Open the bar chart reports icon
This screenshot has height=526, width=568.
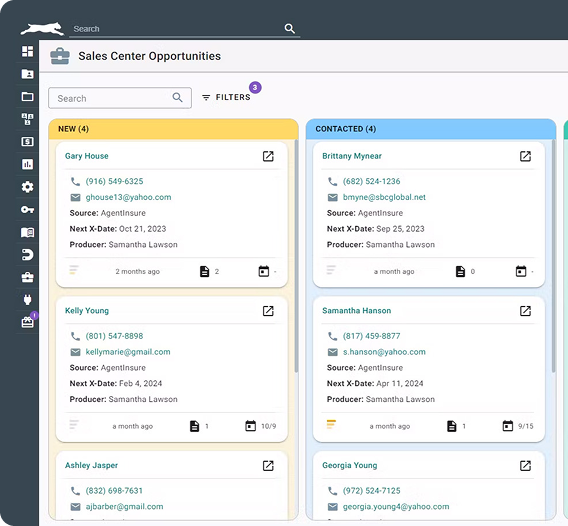pyautogui.click(x=28, y=164)
